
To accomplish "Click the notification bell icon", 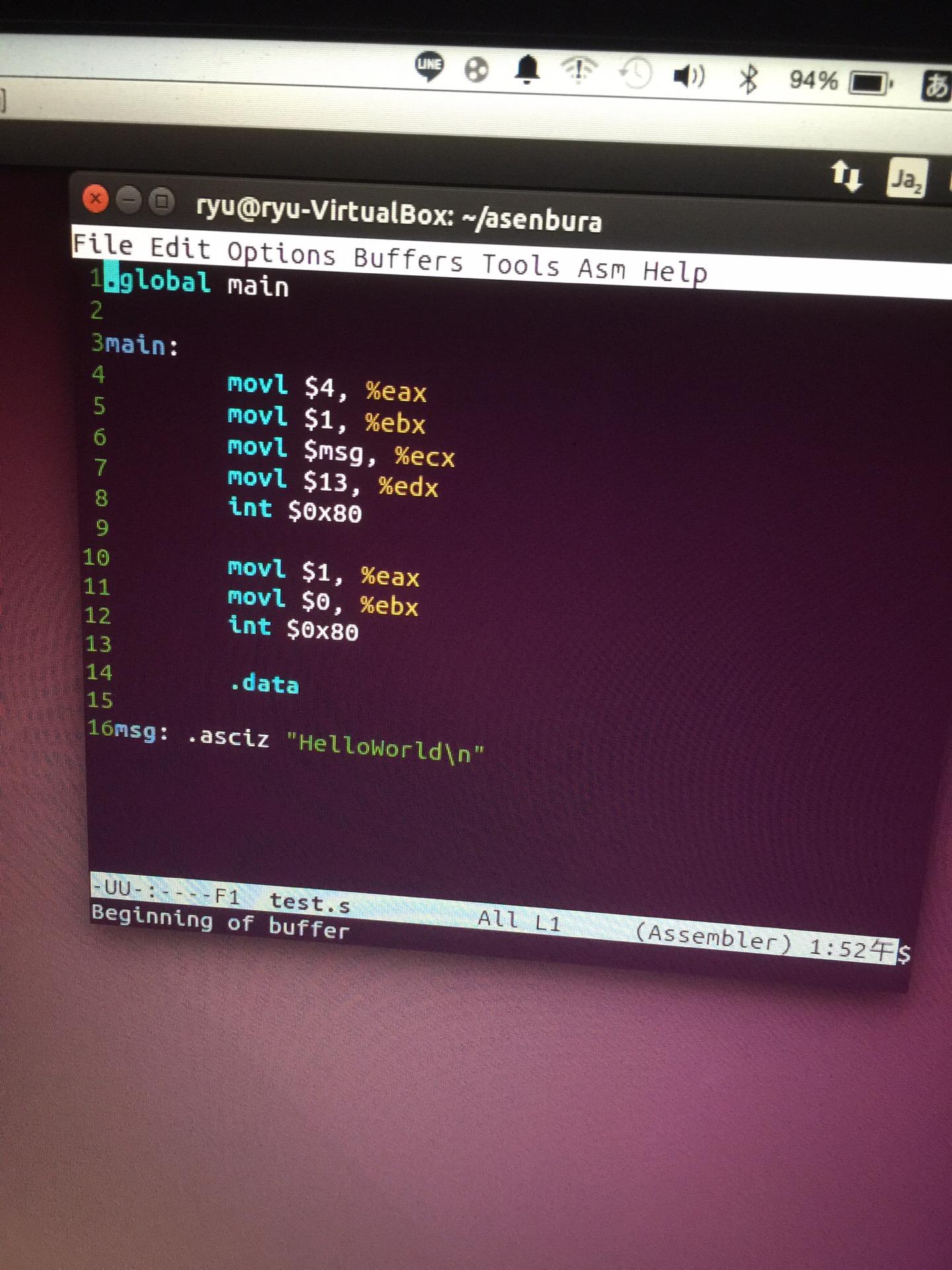I will click(x=527, y=69).
